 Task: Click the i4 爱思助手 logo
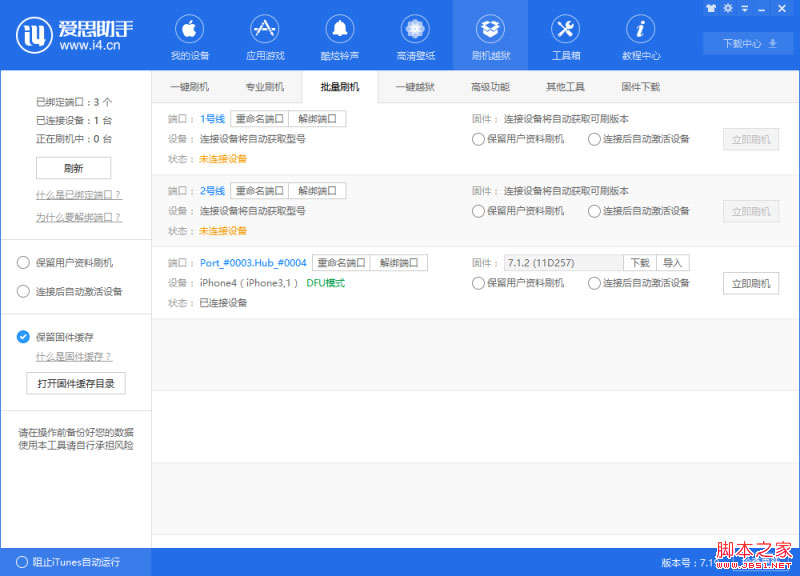click(74, 35)
